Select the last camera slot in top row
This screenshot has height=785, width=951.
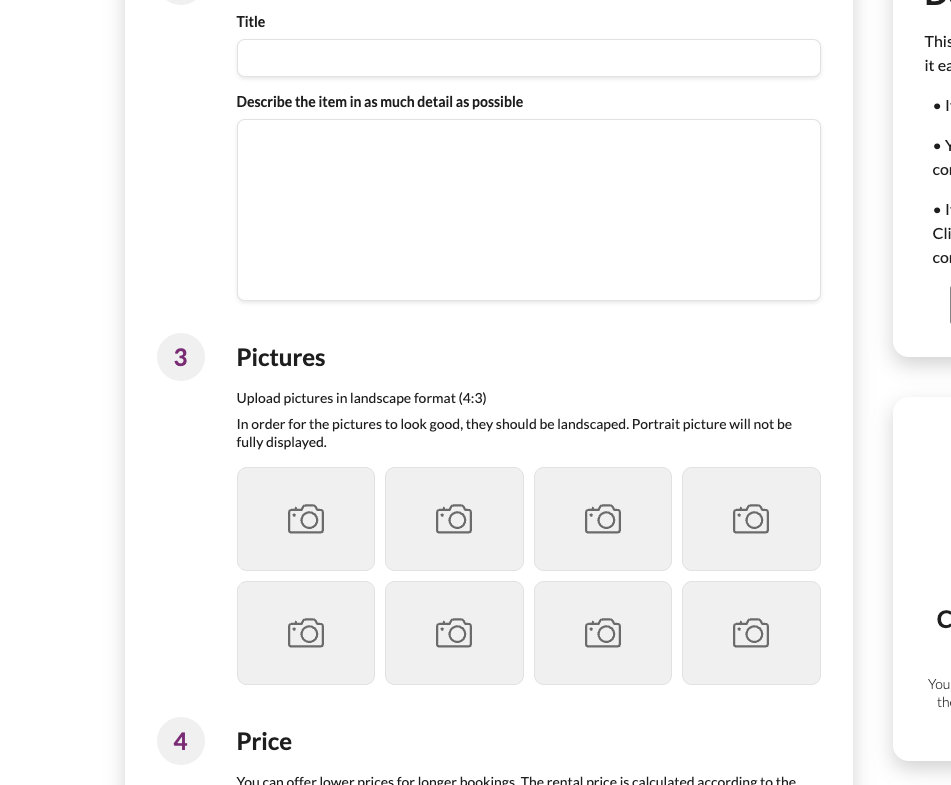click(x=751, y=519)
